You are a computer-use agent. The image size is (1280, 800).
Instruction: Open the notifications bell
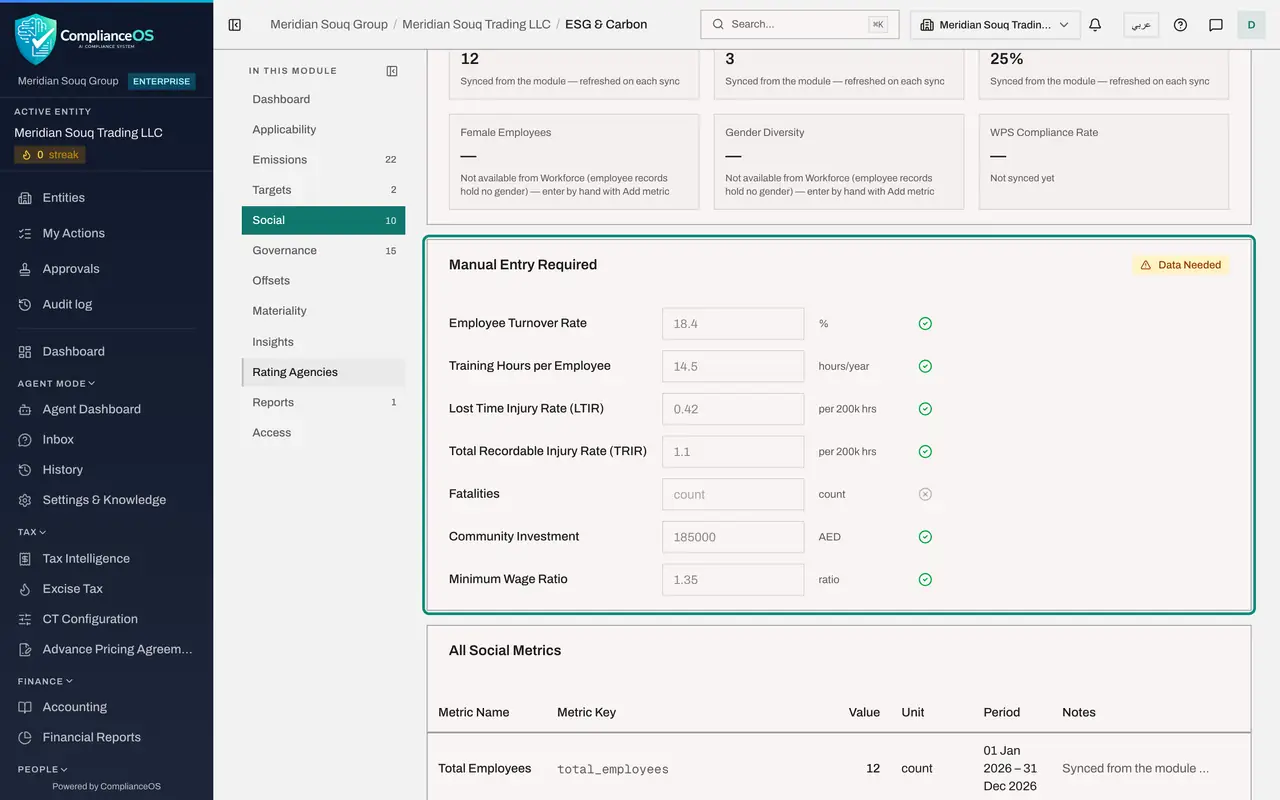1095,25
